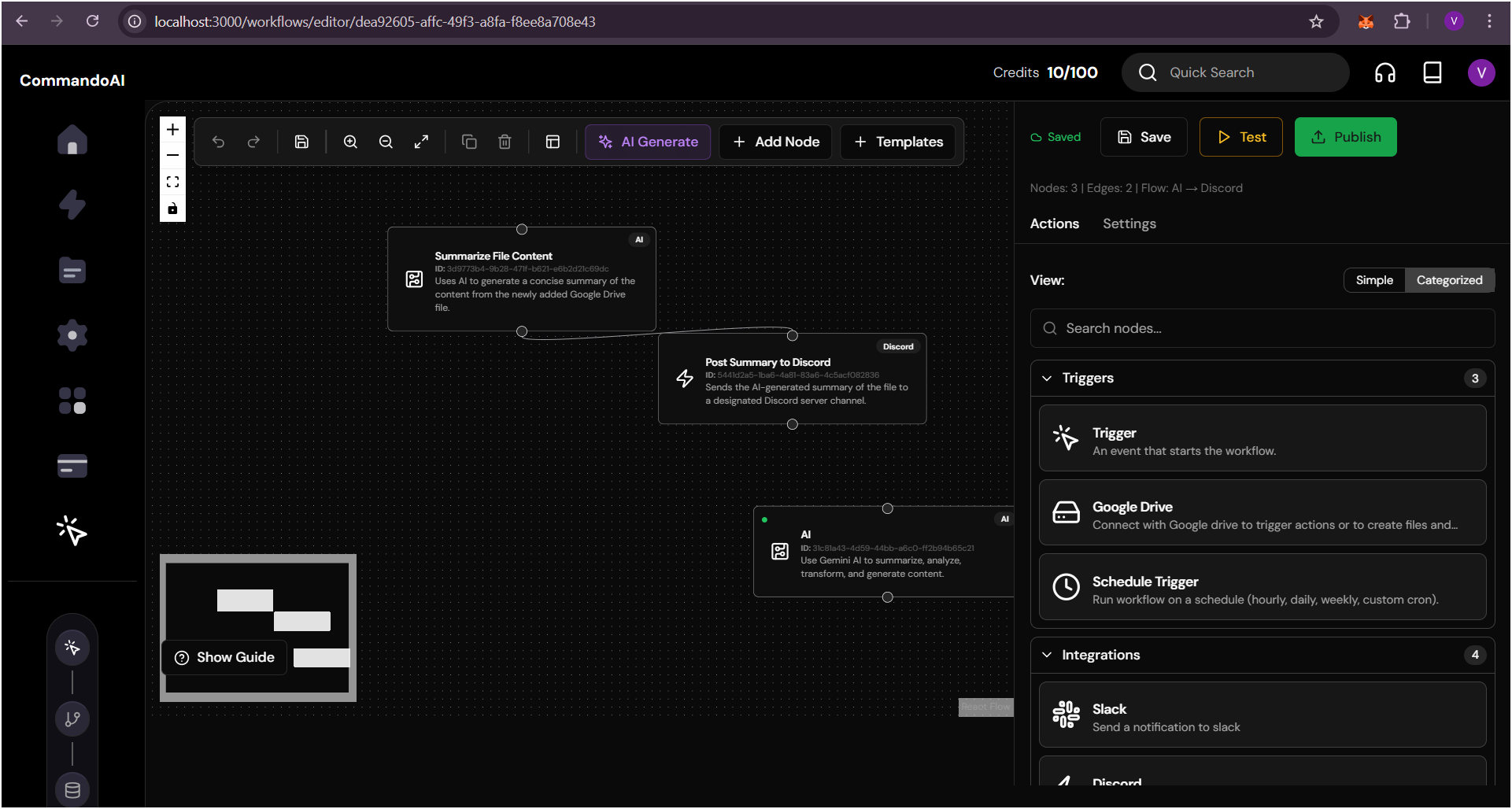Viewport: 1512px width, 809px height.
Task: Redo the last canvas change
Action: 253,142
